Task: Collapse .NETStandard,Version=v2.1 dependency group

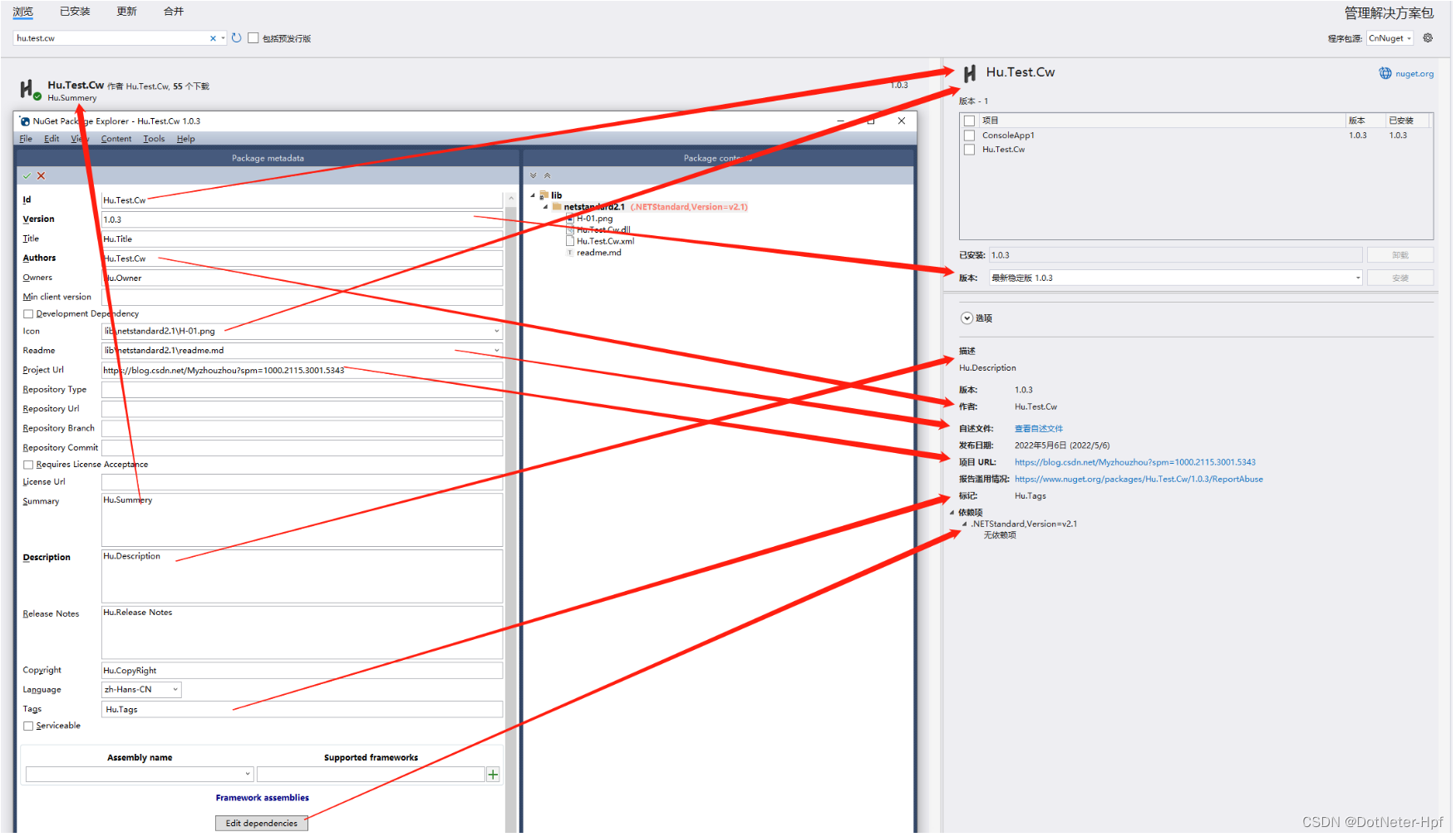Action: click(x=965, y=524)
